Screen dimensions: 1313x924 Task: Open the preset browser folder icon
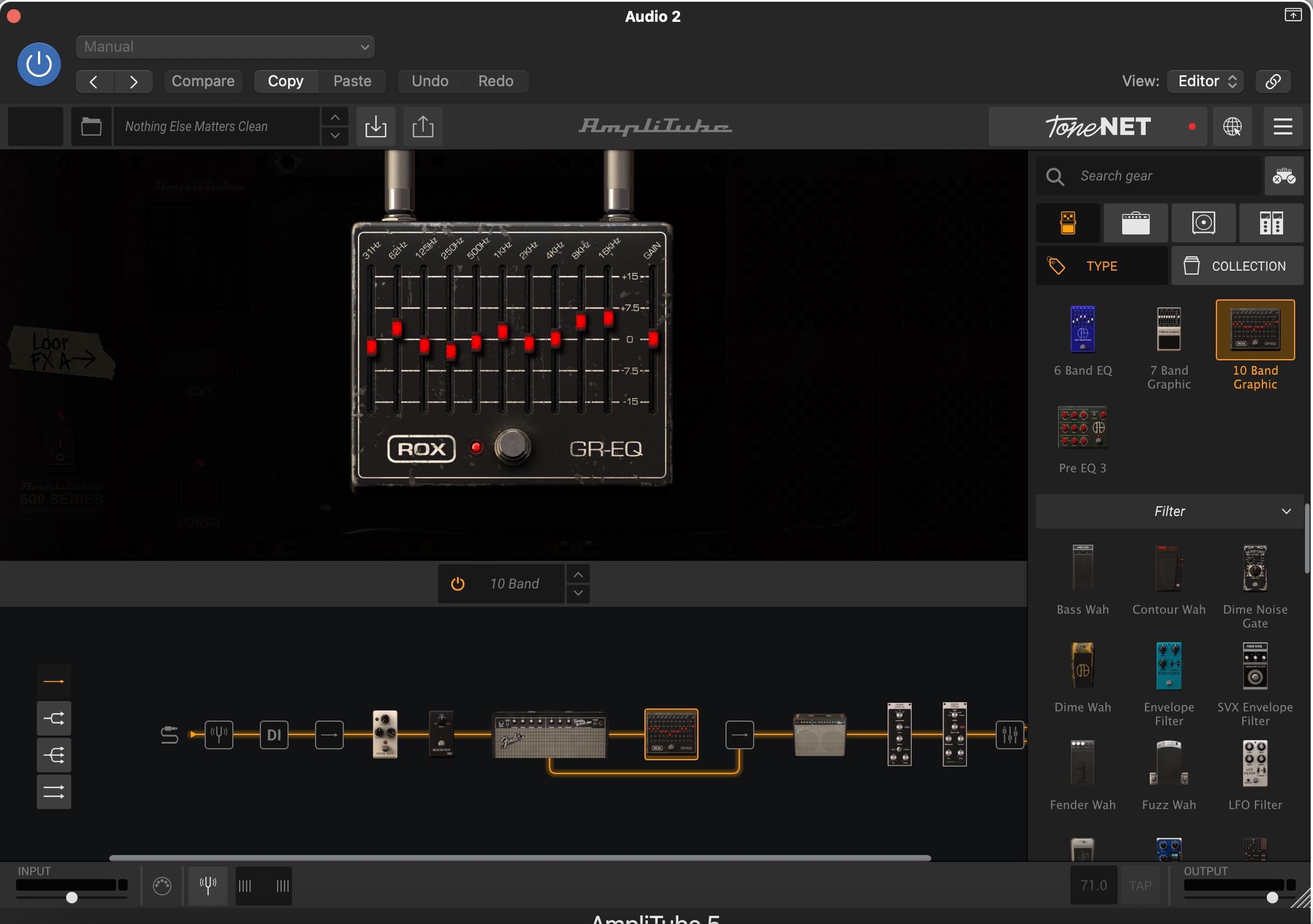pos(91,126)
